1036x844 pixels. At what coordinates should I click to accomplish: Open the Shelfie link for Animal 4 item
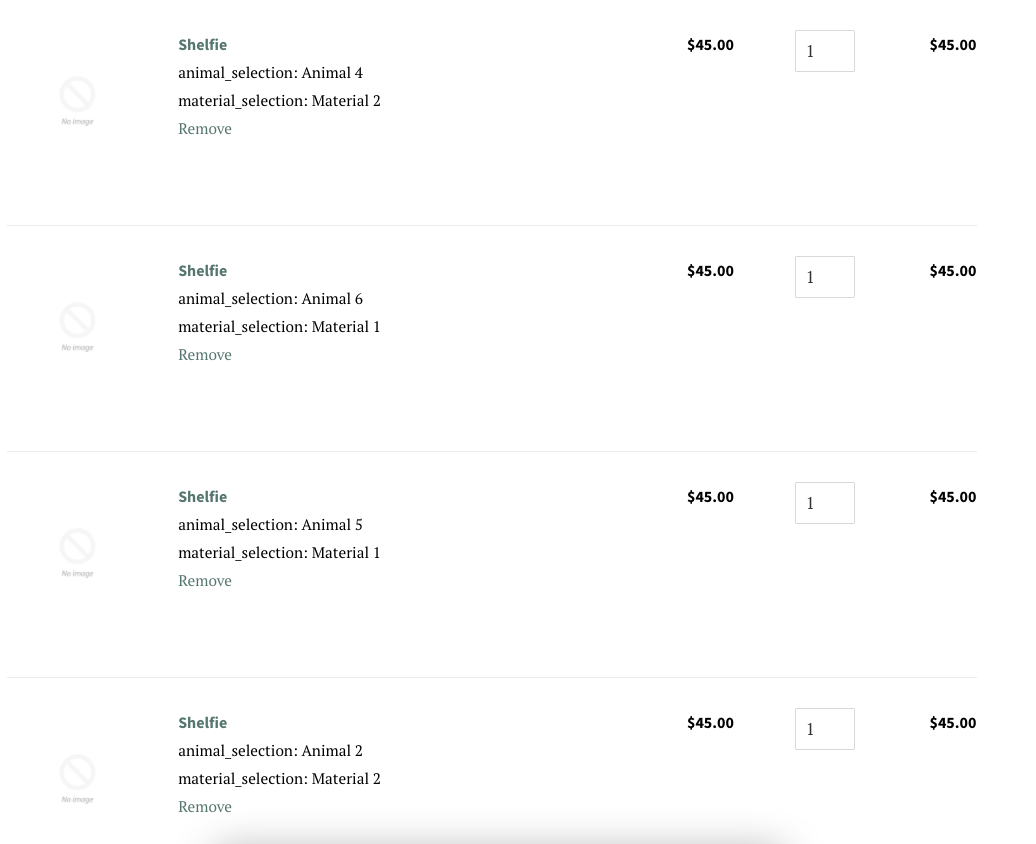point(202,45)
